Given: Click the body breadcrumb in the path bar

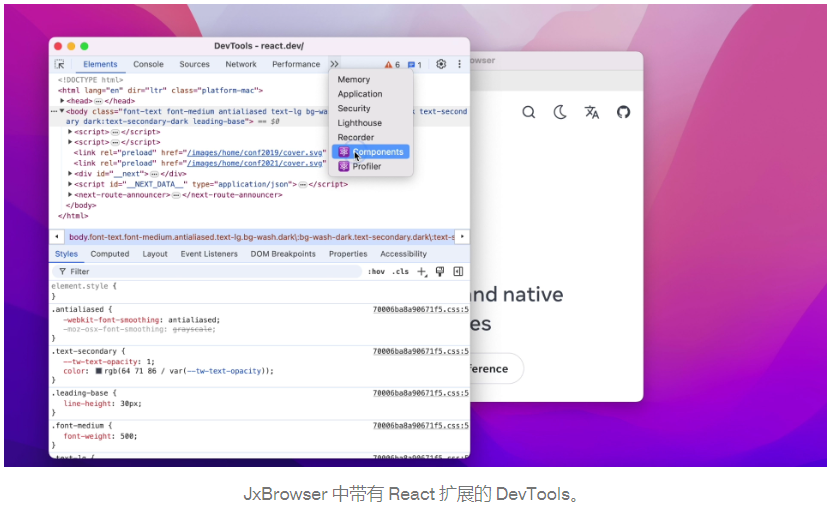Looking at the screenshot, I should pos(261,237).
